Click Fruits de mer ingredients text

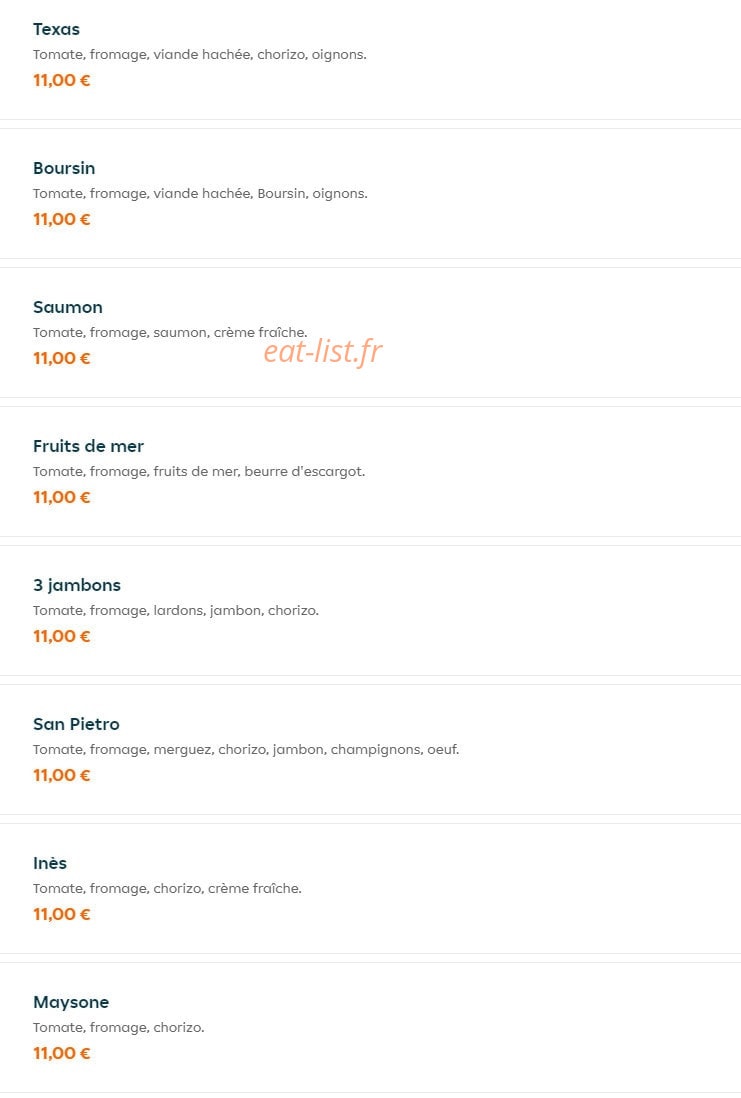pyautogui.click(x=199, y=471)
